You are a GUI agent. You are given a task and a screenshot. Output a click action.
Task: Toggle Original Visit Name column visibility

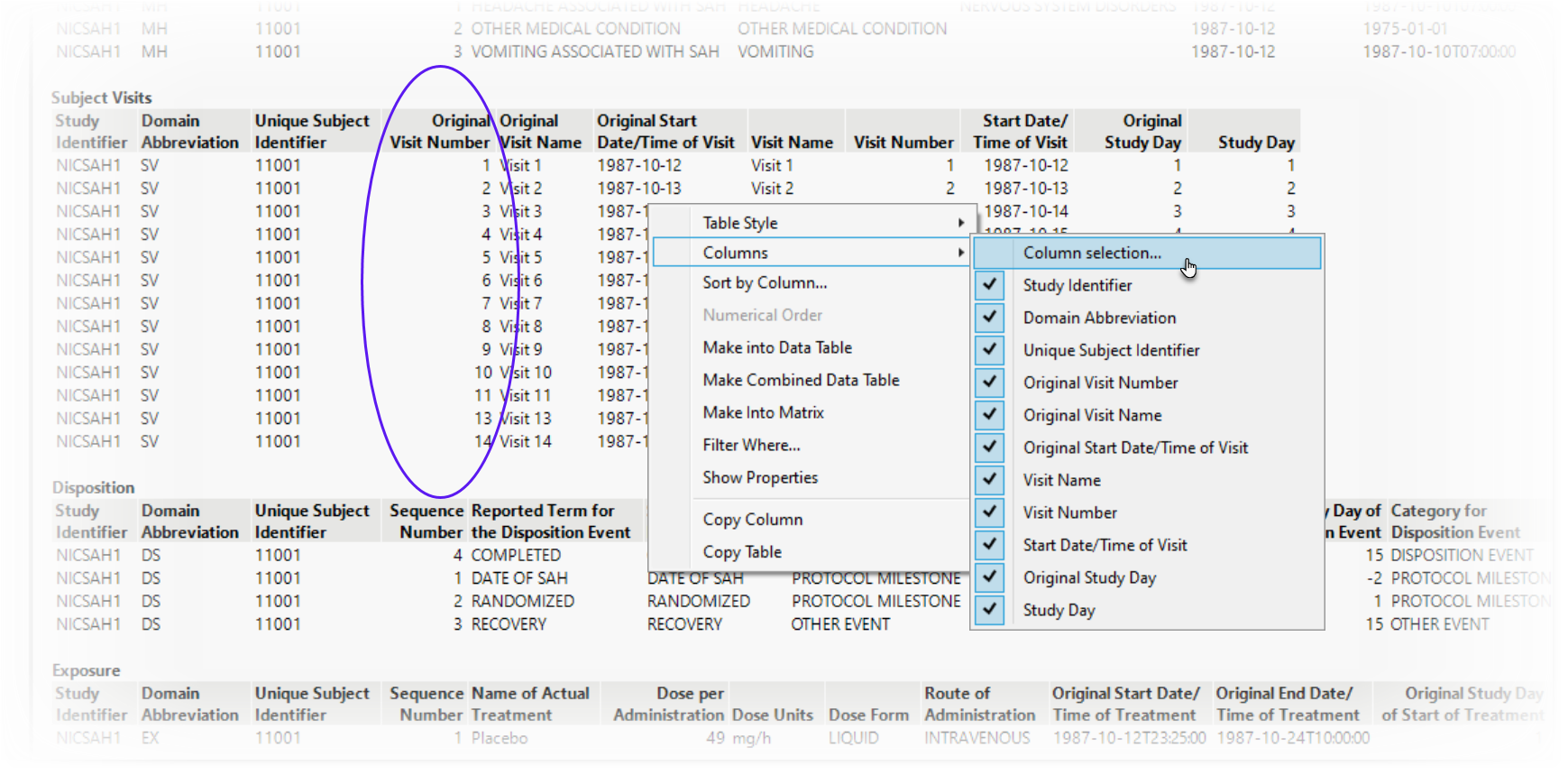(x=990, y=415)
